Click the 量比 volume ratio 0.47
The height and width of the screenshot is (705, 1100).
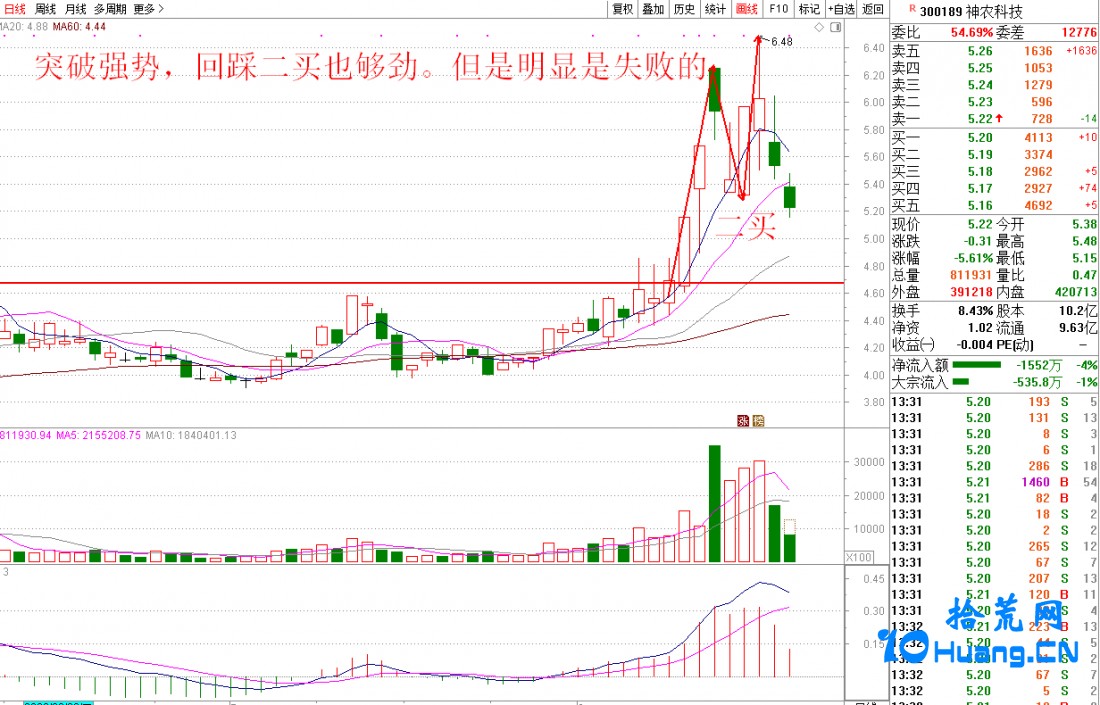point(1084,275)
